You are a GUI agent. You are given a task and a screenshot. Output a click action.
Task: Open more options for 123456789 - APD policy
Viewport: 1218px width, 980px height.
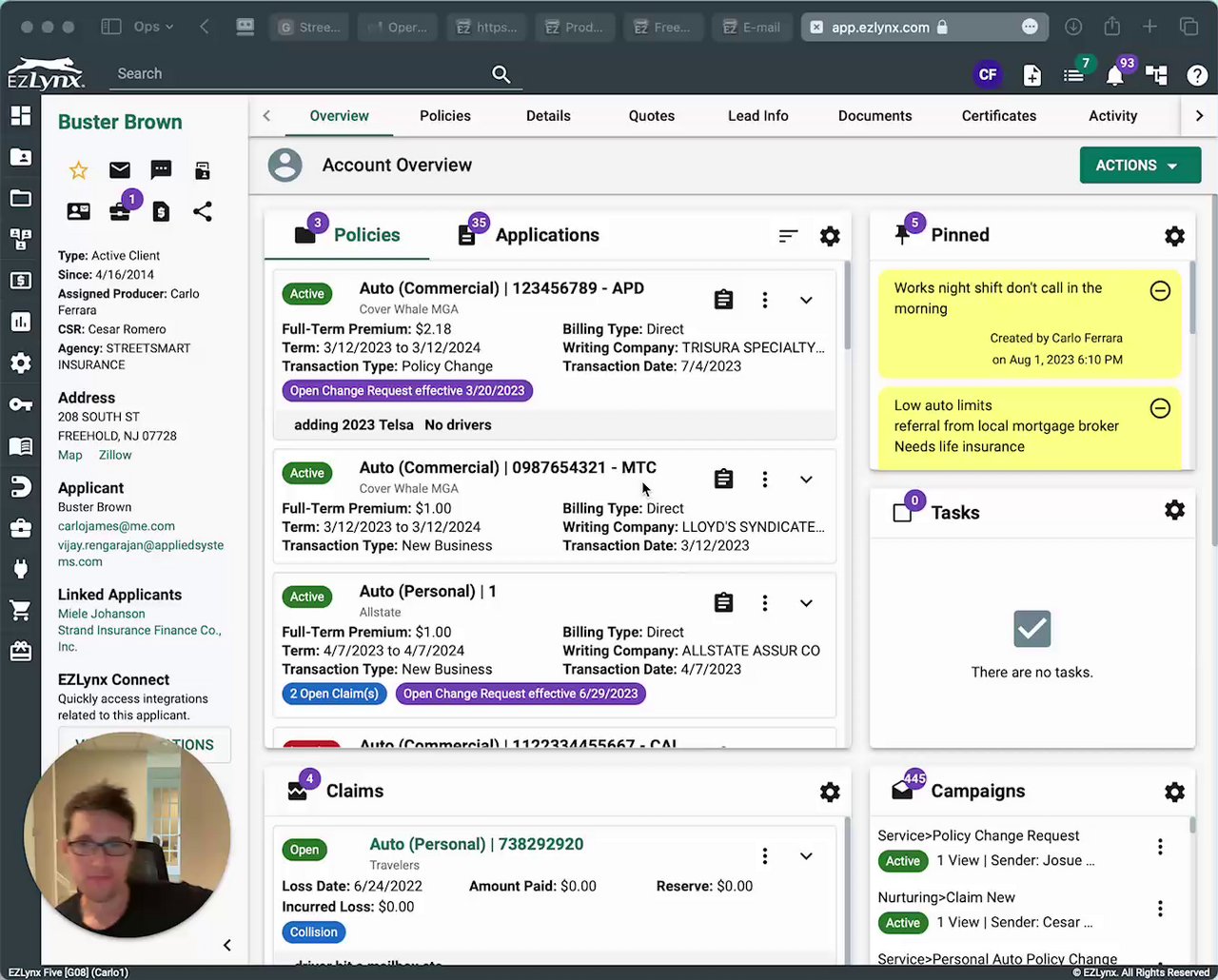coord(765,301)
